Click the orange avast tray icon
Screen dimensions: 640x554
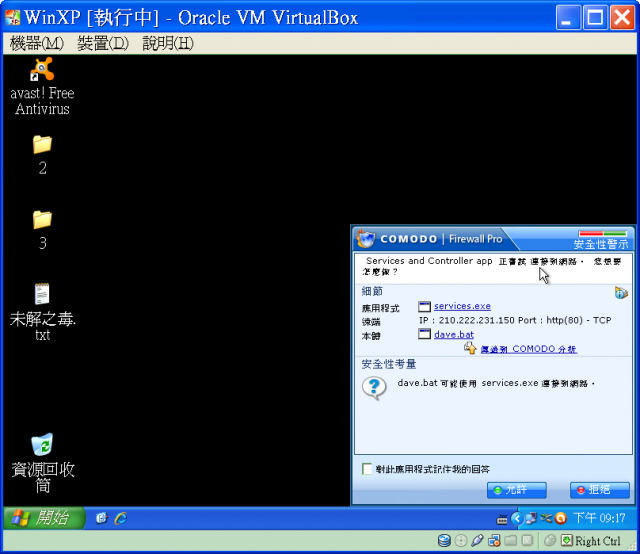(x=561, y=518)
